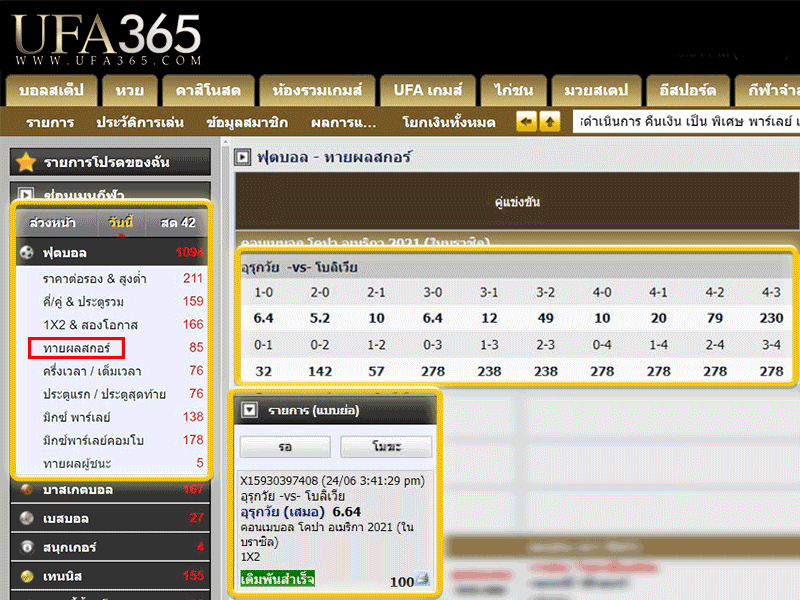
Task: Click the UFA365 logo
Action: (x=107, y=39)
